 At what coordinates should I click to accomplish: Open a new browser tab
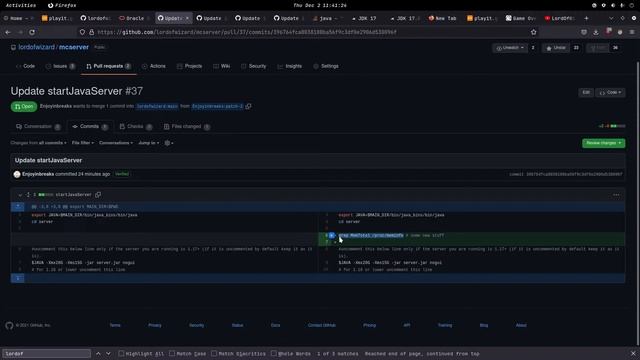[x=586, y=18]
